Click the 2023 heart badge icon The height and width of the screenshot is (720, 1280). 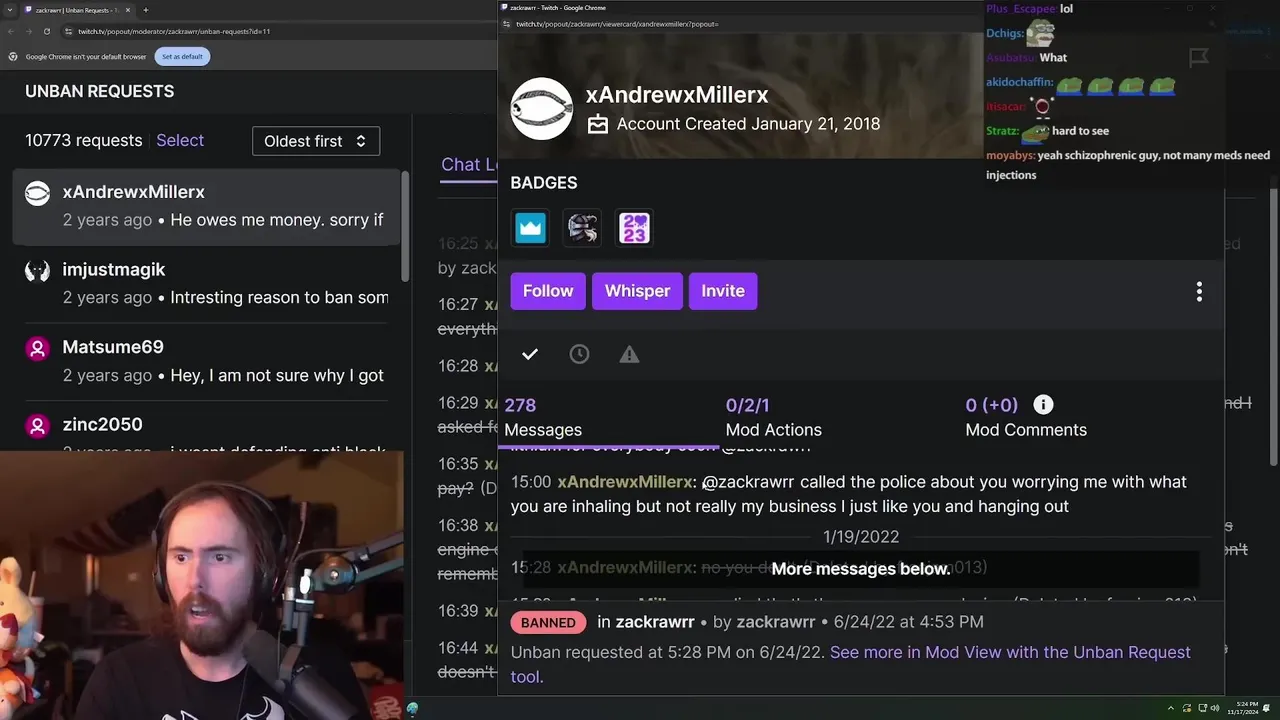pos(635,228)
